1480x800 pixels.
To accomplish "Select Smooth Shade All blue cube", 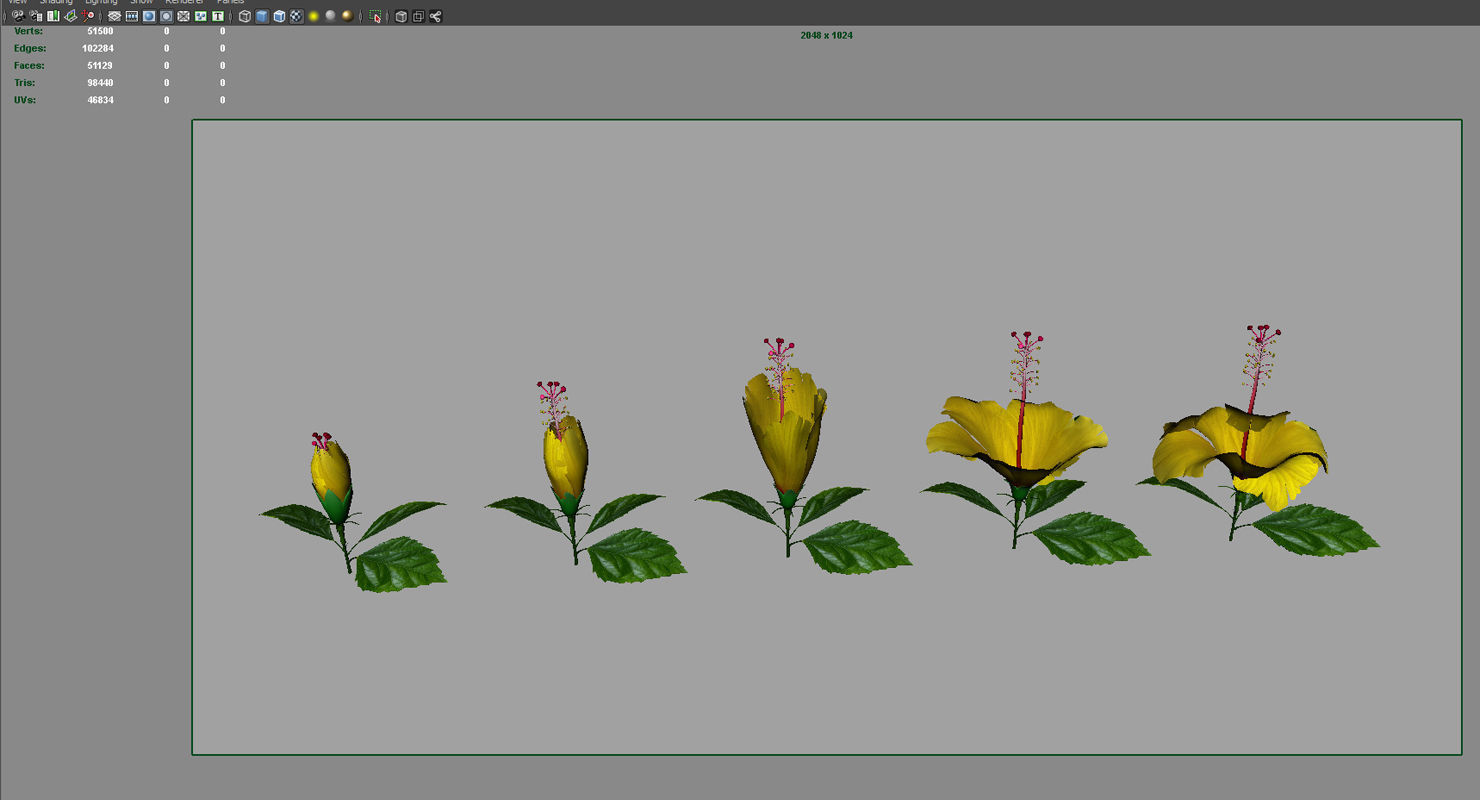I will 262,16.
